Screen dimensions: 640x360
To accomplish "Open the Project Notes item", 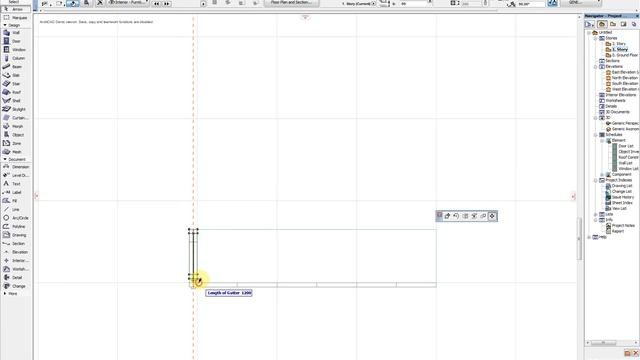I will pyautogui.click(x=620, y=226).
